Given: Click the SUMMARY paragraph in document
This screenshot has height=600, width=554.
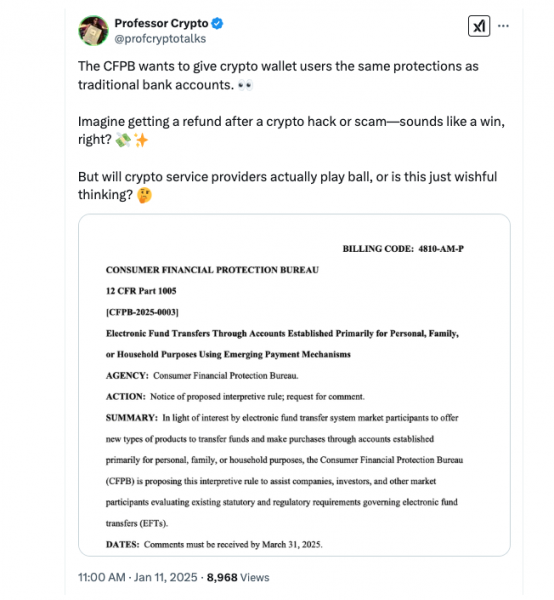Looking at the screenshot, I should tap(284, 470).
